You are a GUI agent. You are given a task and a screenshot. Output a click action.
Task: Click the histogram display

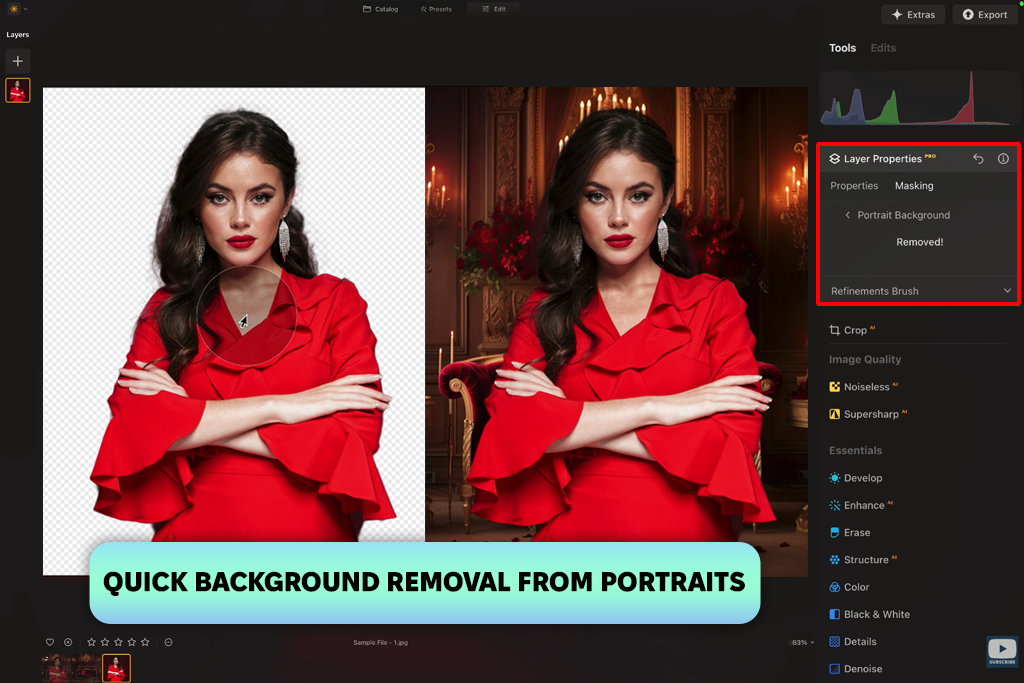pyautogui.click(x=918, y=98)
